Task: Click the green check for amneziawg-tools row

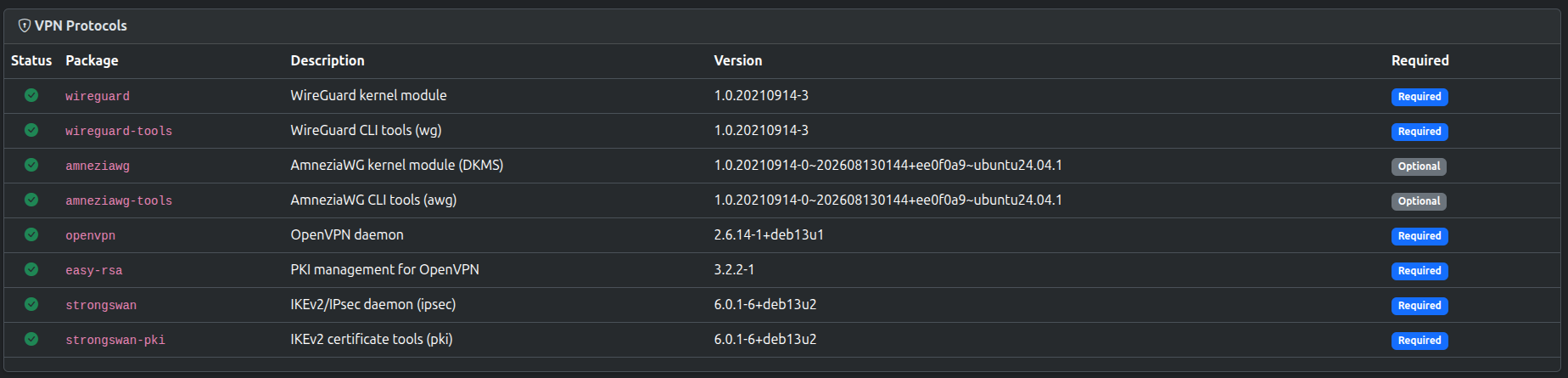Action: pyautogui.click(x=31, y=200)
